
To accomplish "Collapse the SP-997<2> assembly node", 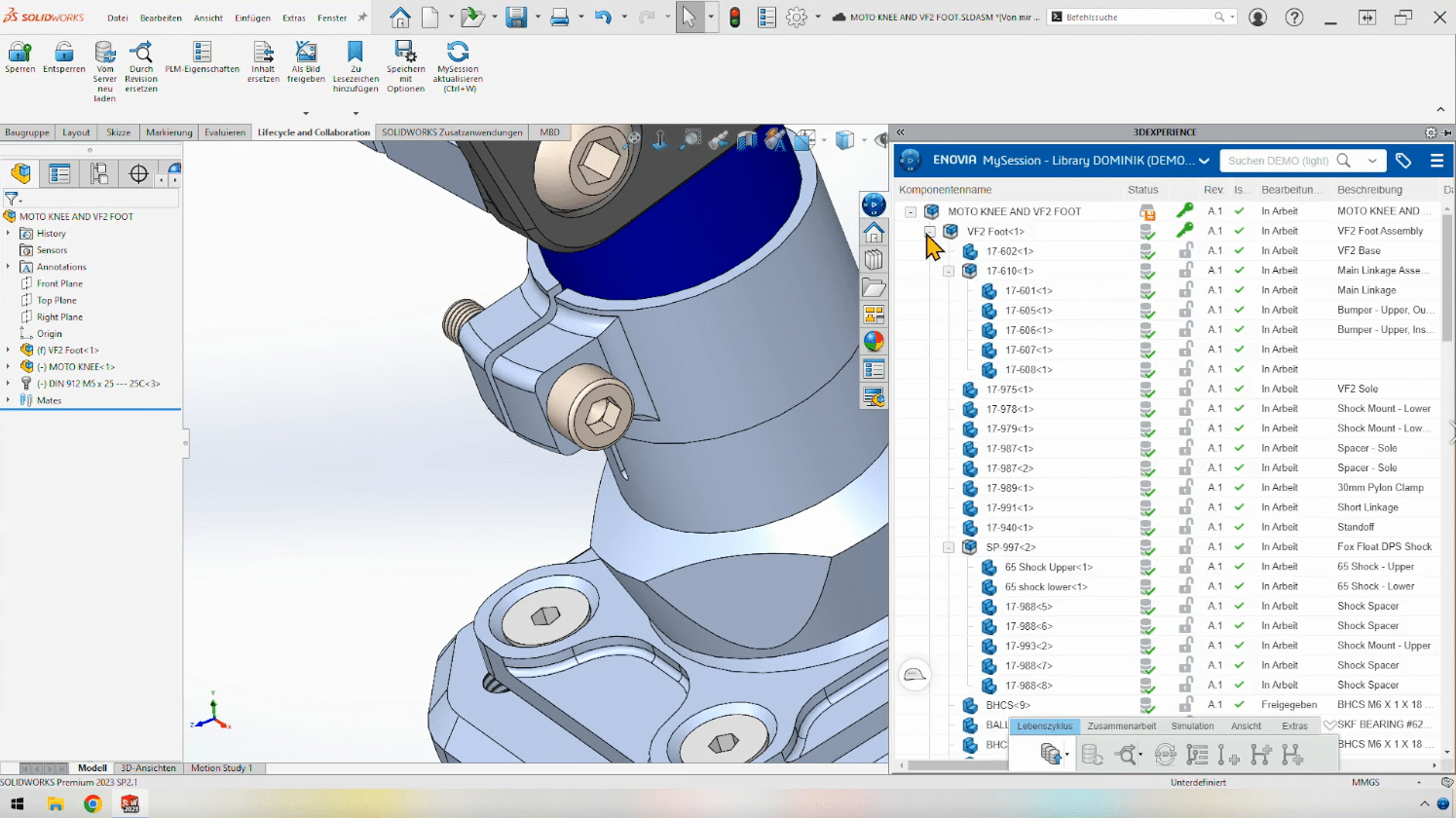I will (949, 547).
